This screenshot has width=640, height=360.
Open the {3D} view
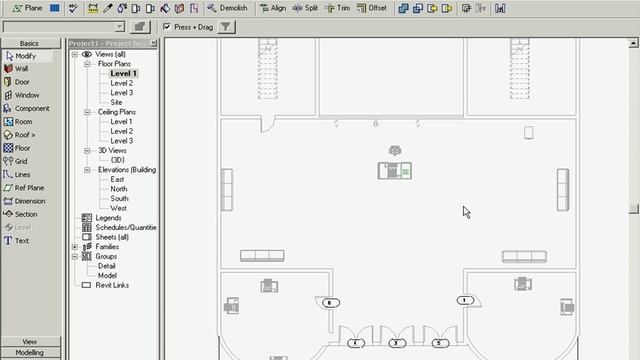pos(118,160)
